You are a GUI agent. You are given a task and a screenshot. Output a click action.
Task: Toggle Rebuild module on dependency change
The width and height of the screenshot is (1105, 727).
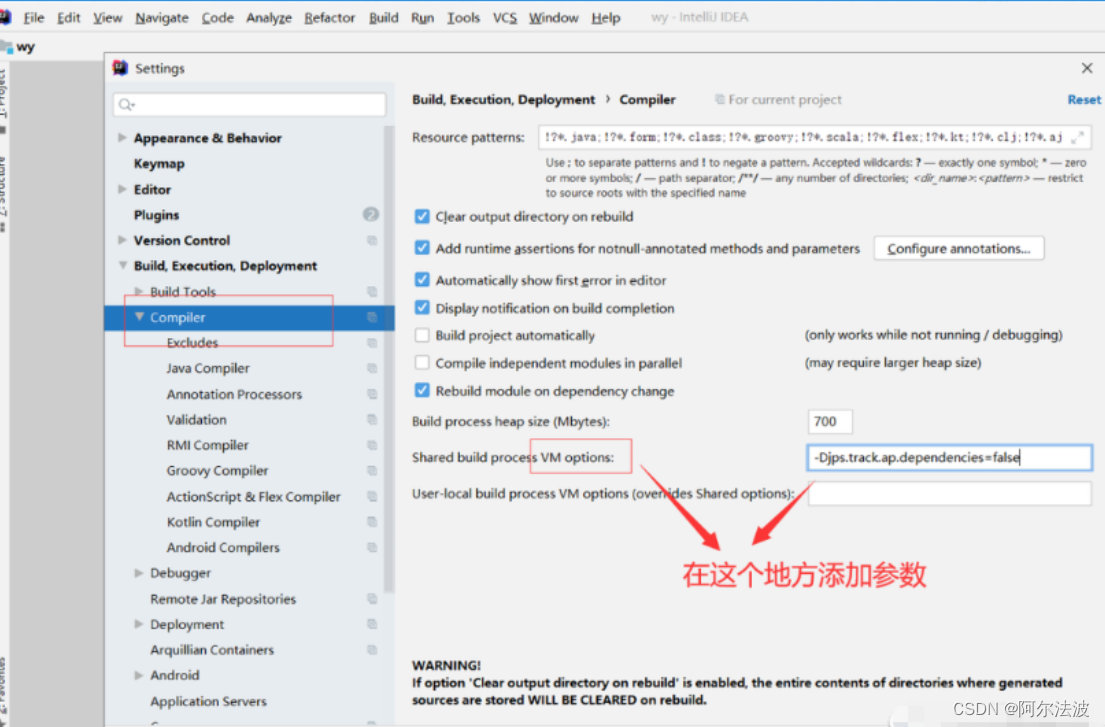coord(421,390)
